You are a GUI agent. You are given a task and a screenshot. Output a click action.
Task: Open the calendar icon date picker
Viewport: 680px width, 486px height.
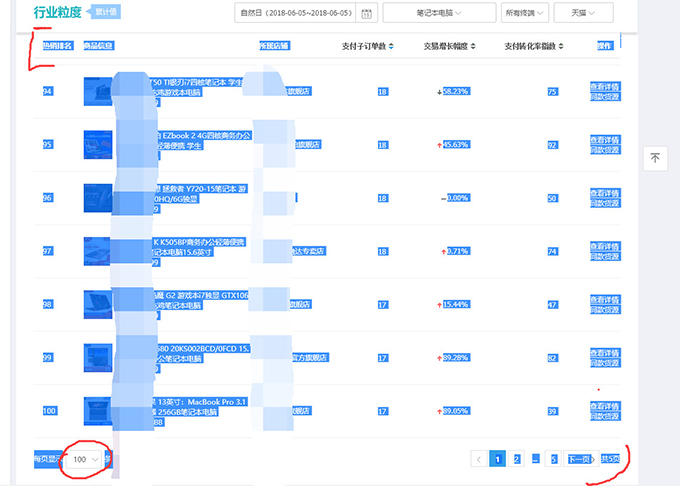[366, 13]
